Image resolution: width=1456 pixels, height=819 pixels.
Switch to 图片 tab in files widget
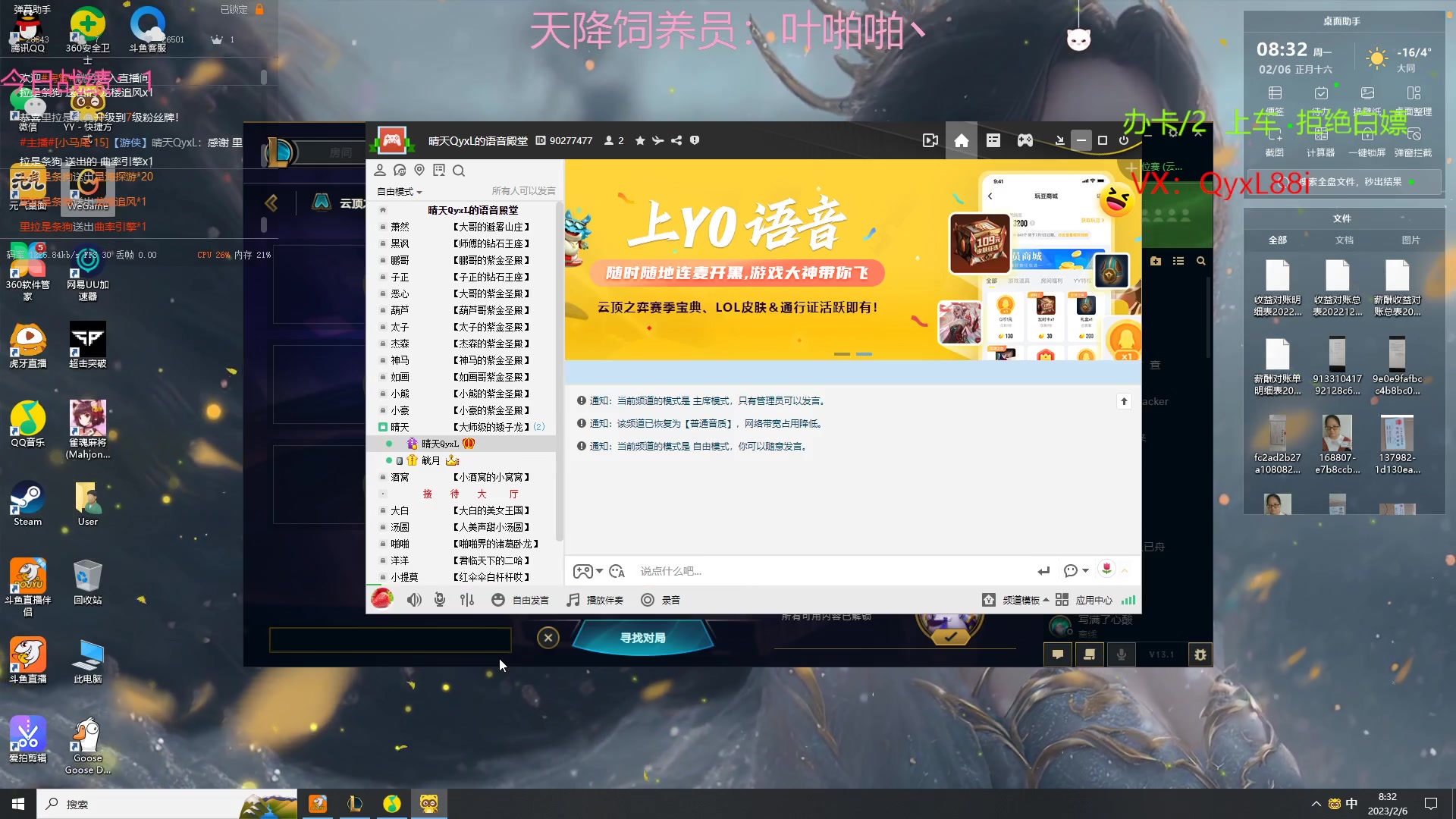click(x=1410, y=240)
